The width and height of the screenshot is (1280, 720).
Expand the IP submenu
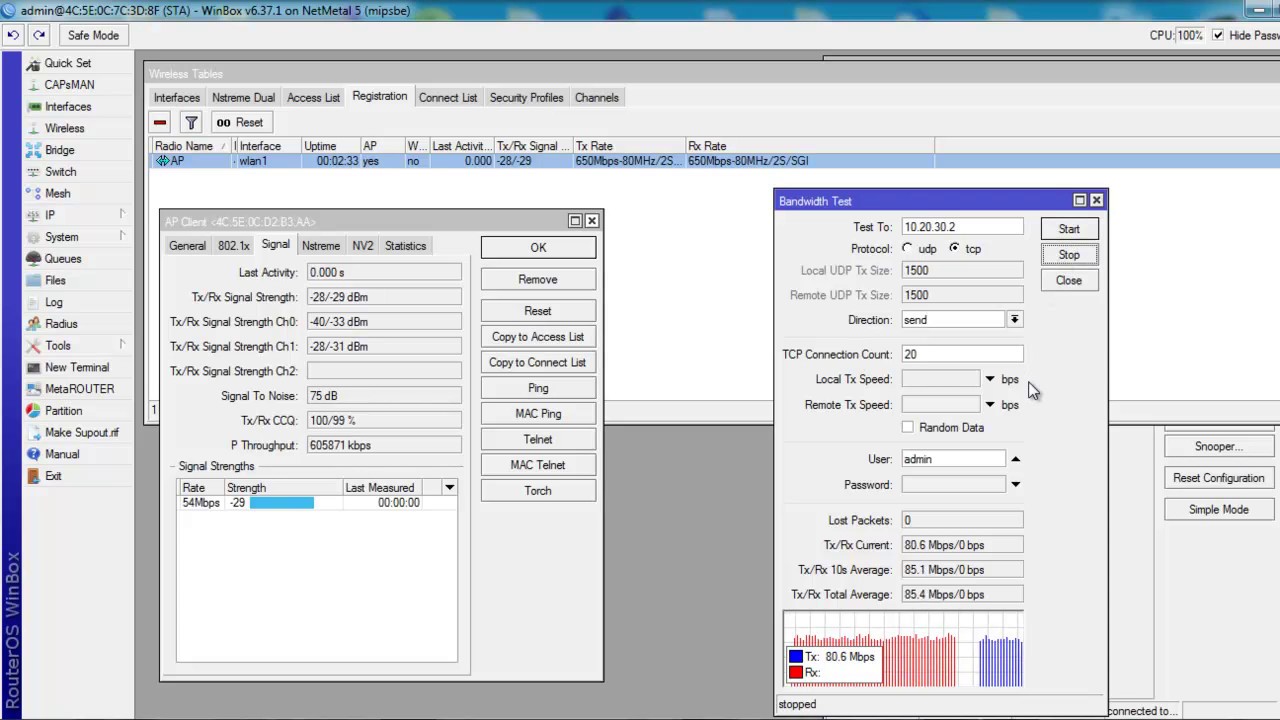tap(123, 215)
